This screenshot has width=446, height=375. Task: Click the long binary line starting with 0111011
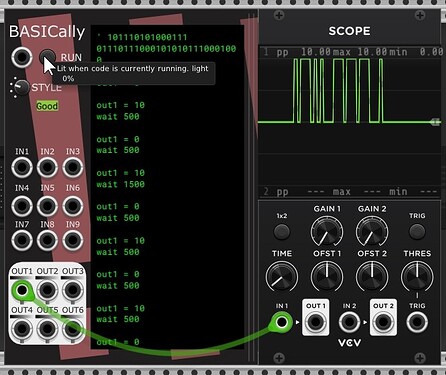(x=166, y=49)
